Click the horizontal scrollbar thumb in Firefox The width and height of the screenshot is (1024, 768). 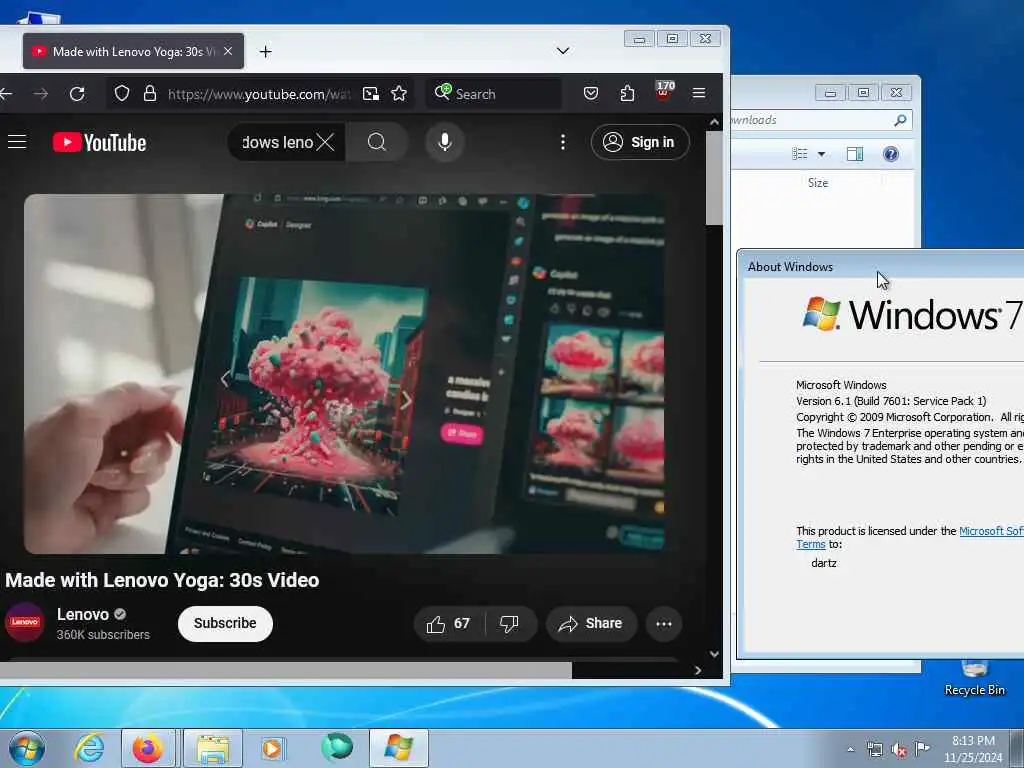[287, 670]
